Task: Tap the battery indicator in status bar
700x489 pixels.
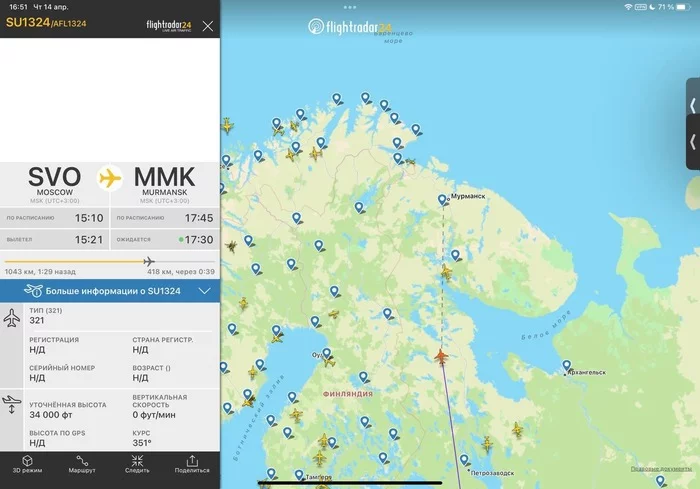Action: pos(683,7)
